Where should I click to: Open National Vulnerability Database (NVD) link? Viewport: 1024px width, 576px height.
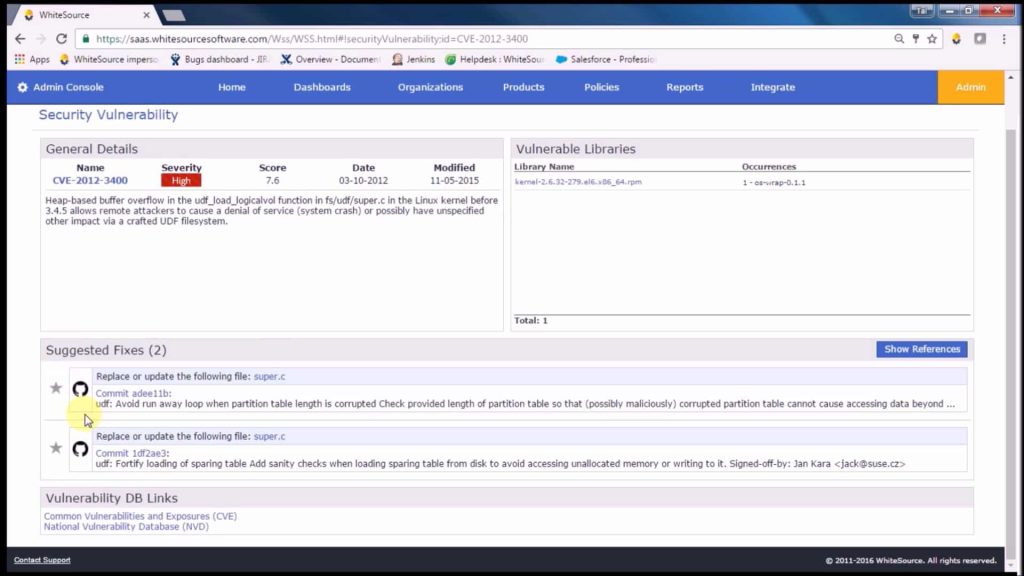[x=127, y=527]
